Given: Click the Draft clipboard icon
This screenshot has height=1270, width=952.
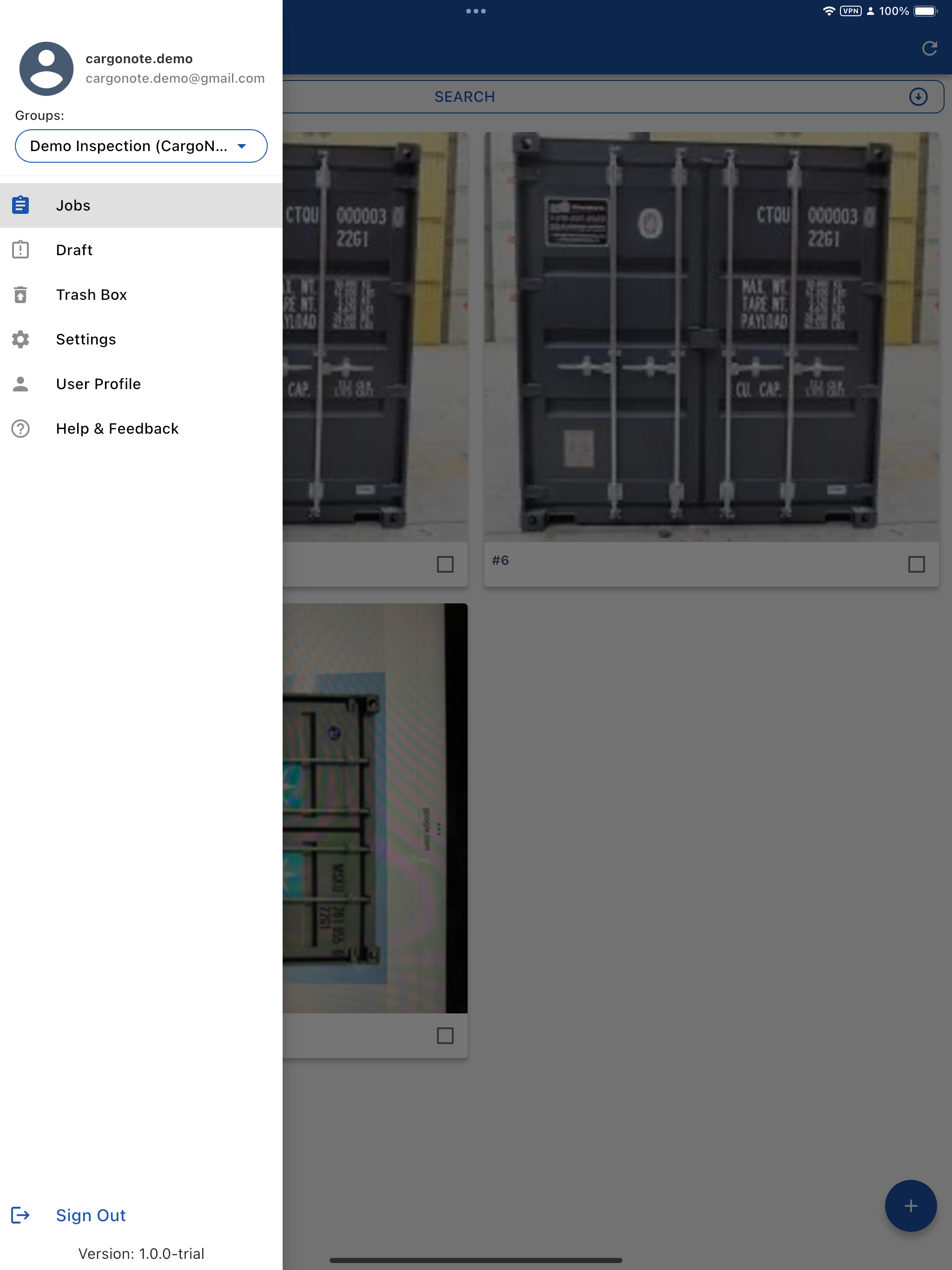Looking at the screenshot, I should pos(20,250).
